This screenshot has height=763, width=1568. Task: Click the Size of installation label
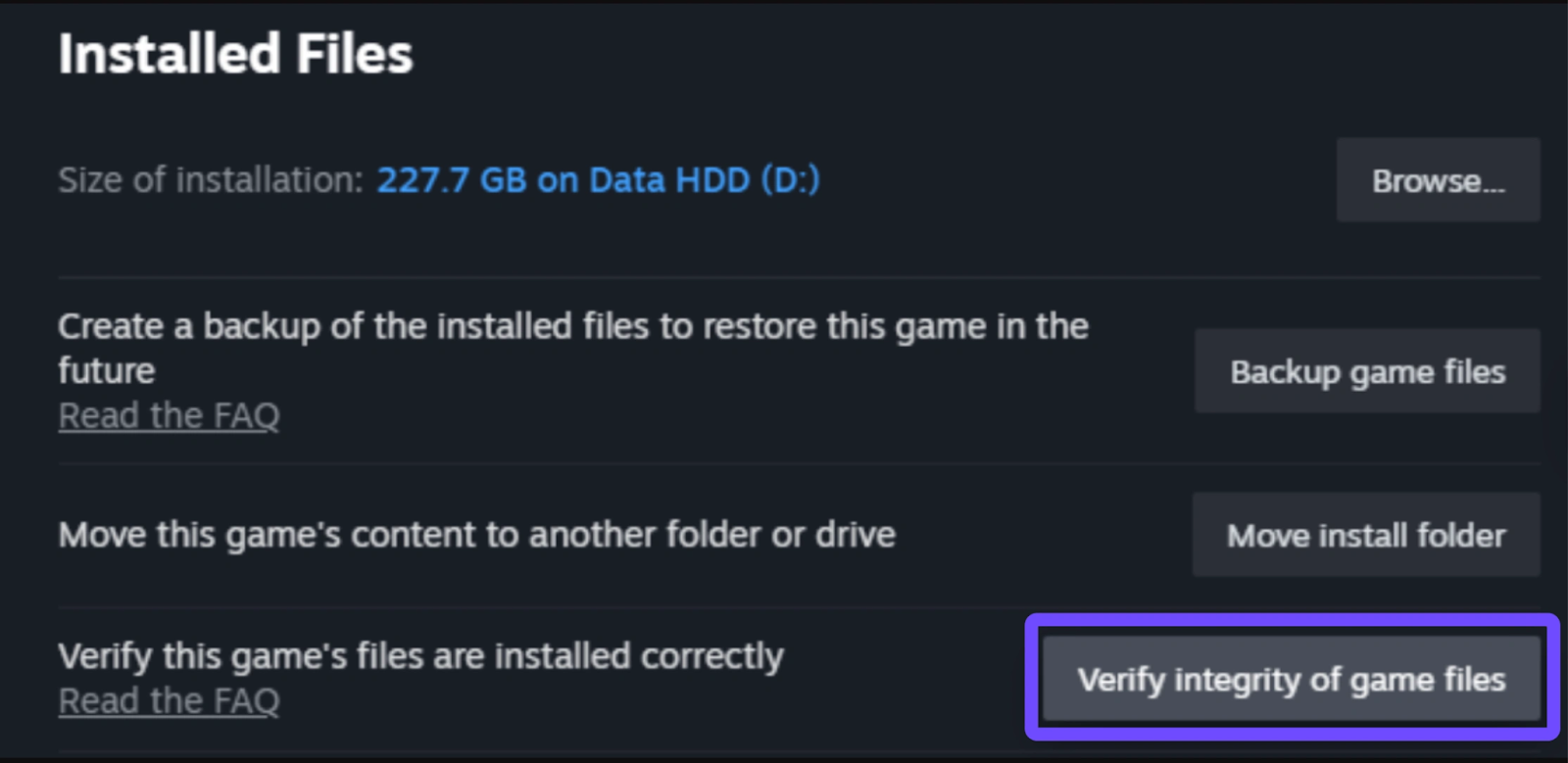[x=211, y=180]
